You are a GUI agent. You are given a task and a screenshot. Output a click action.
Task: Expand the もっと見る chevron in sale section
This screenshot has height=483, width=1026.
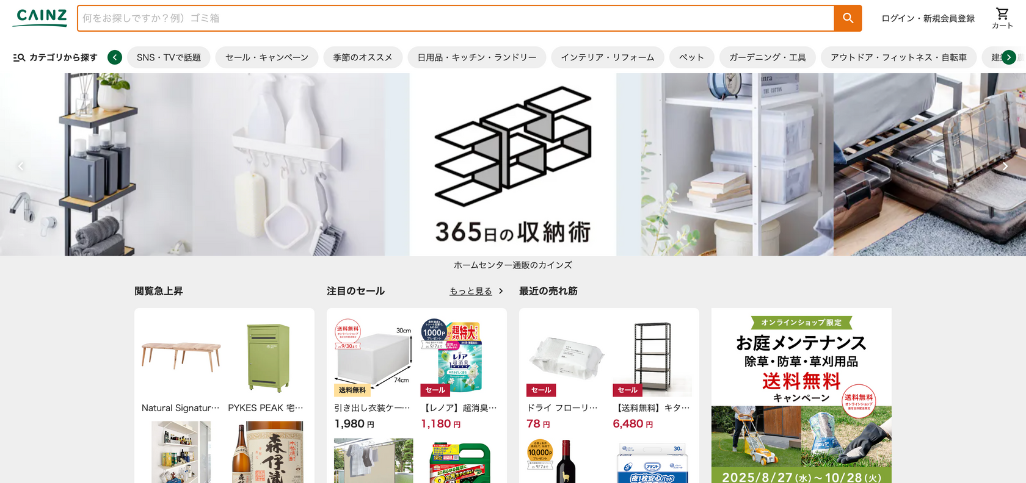(x=501, y=291)
